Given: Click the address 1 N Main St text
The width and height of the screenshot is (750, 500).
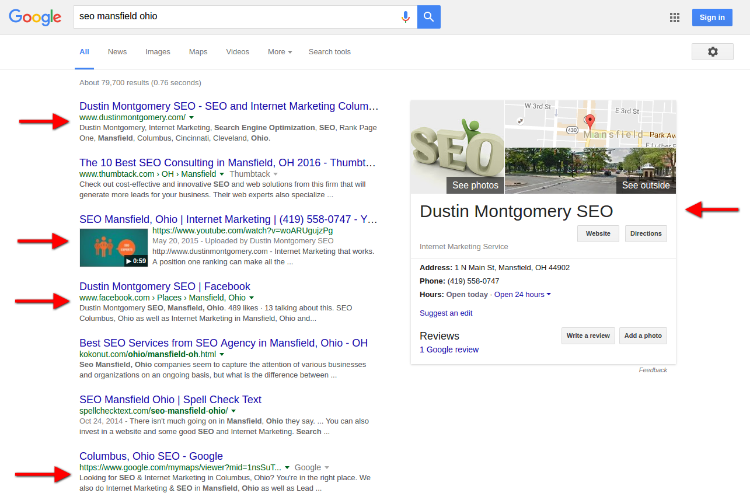Looking at the screenshot, I should [x=512, y=268].
